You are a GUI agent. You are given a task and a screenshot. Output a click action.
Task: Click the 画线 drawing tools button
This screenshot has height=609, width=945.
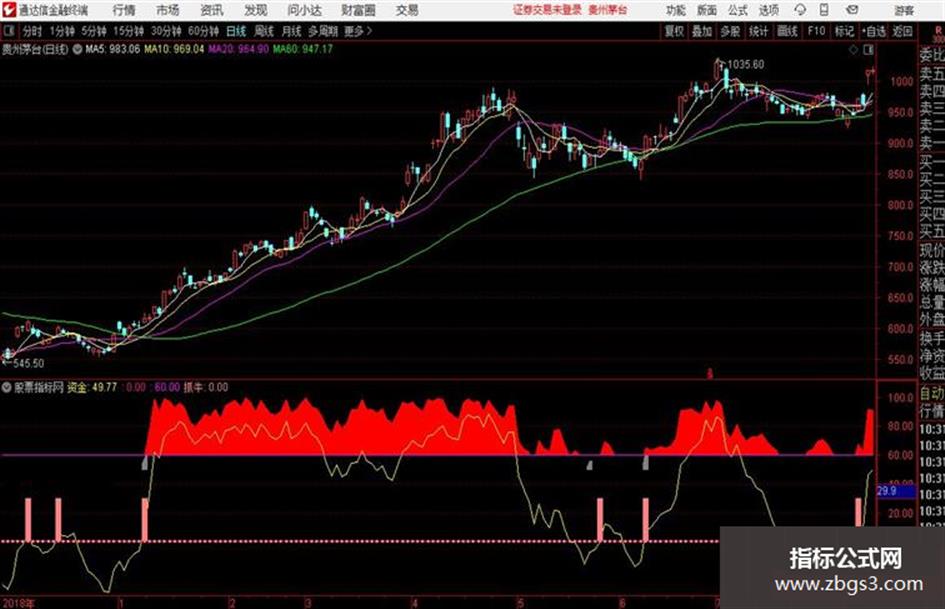tap(787, 31)
